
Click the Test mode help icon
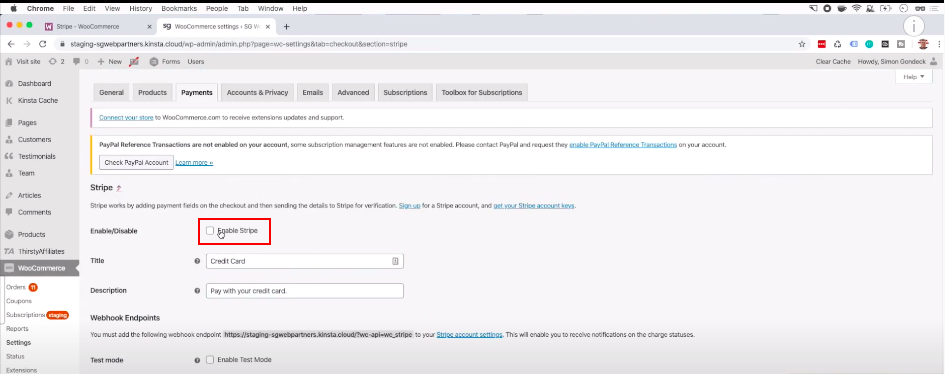pos(197,360)
